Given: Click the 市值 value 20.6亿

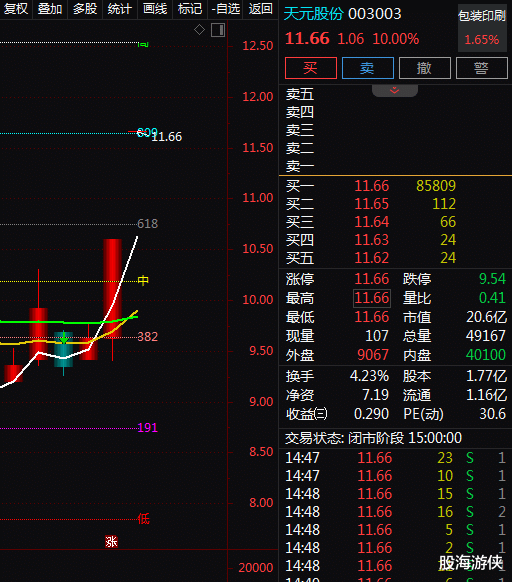Looking at the screenshot, I should click(x=486, y=317).
